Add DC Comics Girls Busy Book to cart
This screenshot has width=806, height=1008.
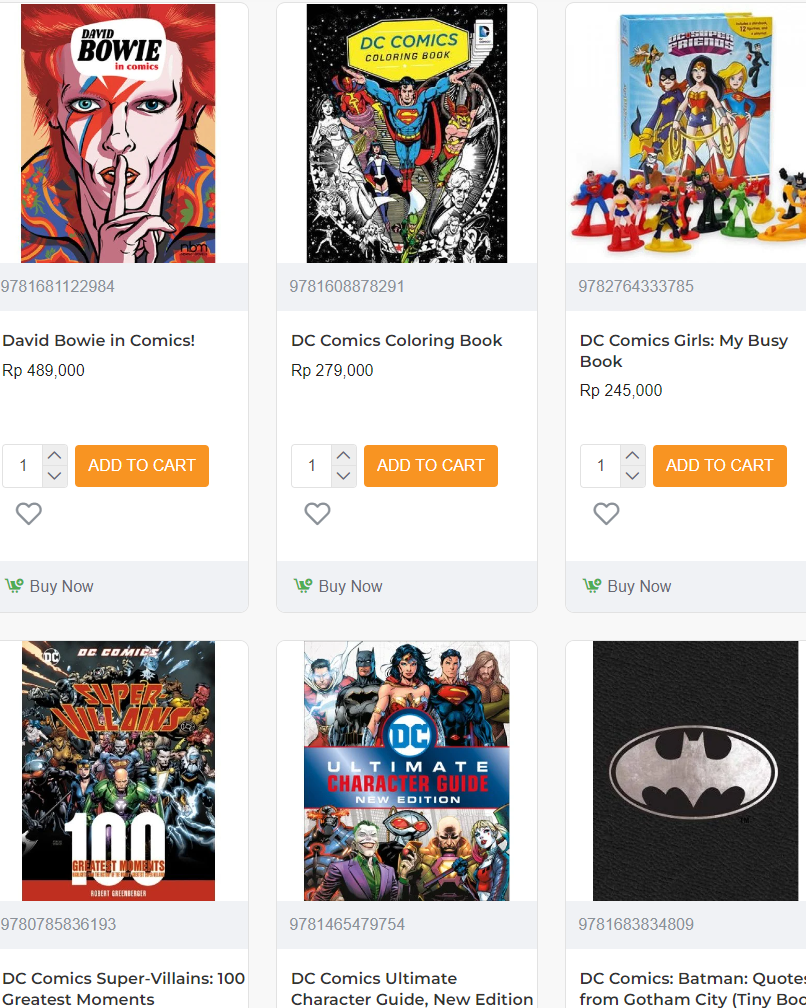pyautogui.click(x=719, y=466)
